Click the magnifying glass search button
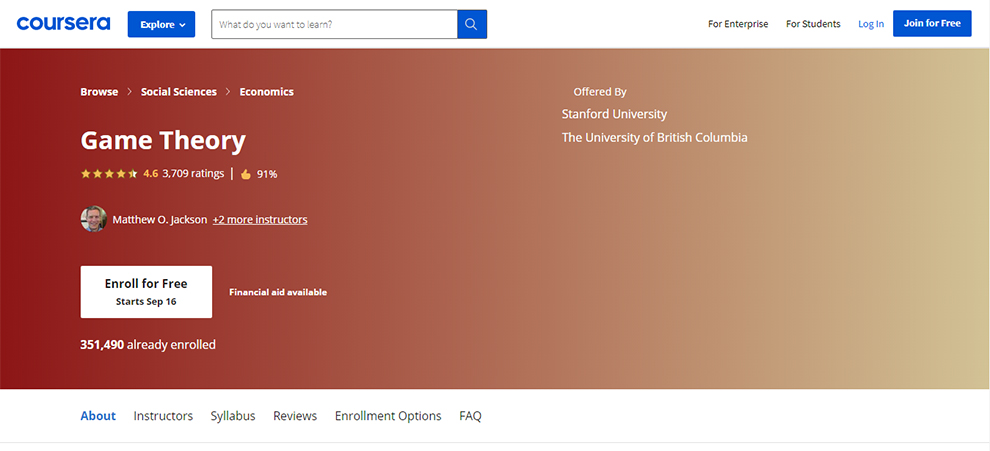 [x=472, y=24]
